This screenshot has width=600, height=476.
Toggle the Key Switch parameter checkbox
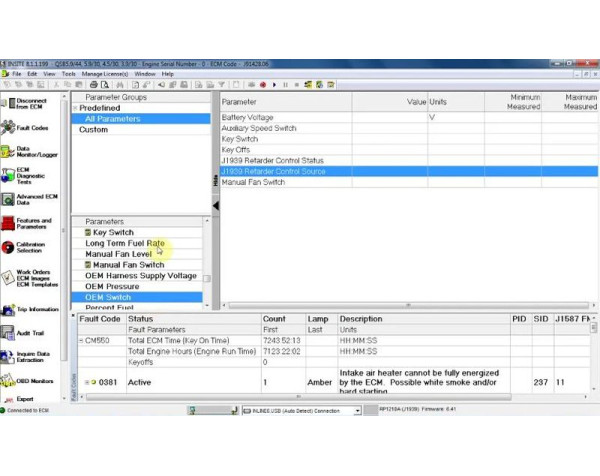coord(88,233)
